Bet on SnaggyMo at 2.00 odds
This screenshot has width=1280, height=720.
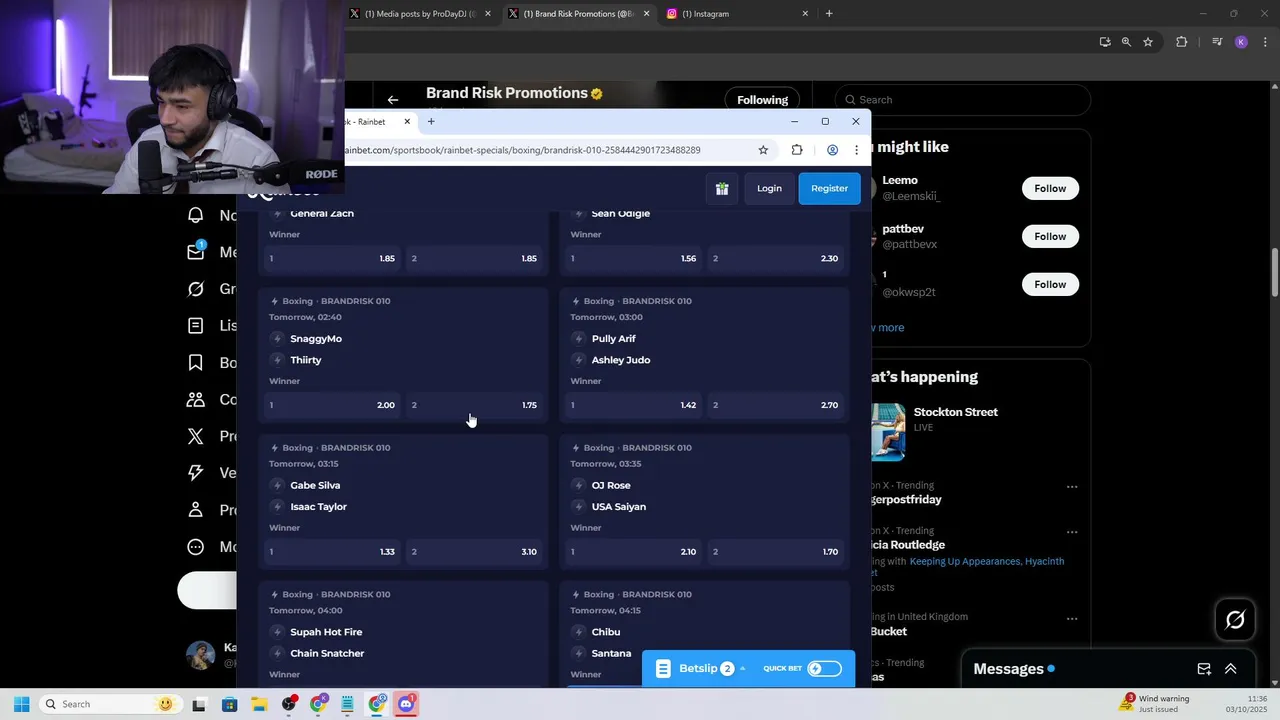pyautogui.click(x=331, y=405)
